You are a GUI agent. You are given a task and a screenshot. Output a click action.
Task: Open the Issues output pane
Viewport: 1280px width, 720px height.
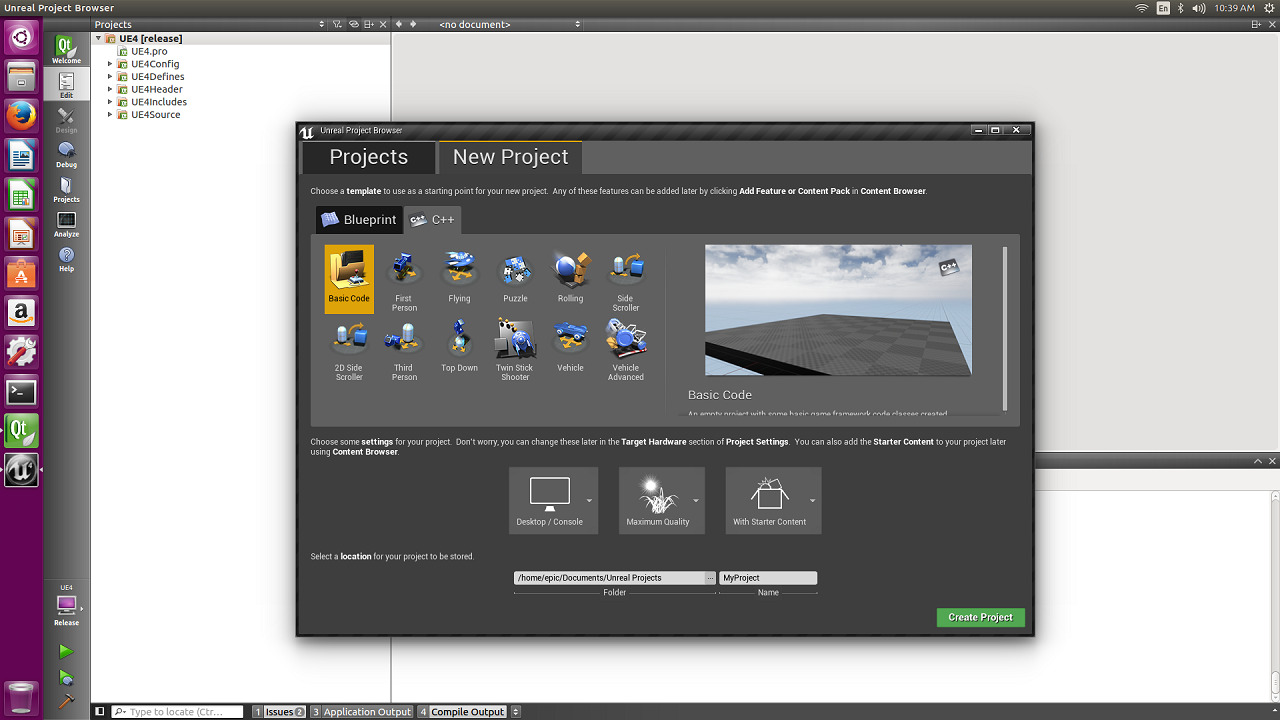click(x=279, y=712)
